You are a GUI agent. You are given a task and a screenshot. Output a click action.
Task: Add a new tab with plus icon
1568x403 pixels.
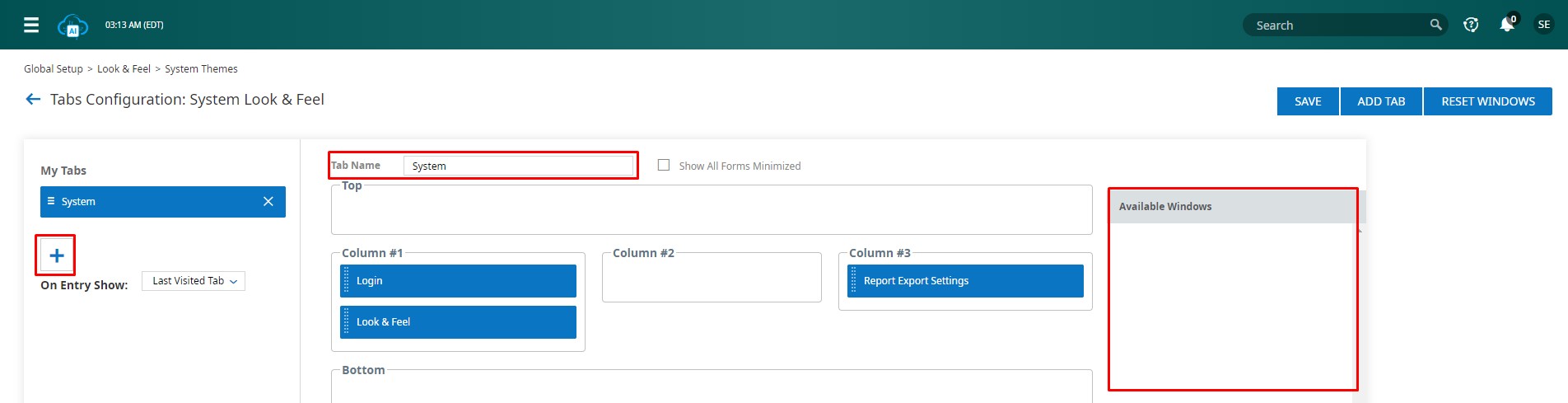coord(56,255)
